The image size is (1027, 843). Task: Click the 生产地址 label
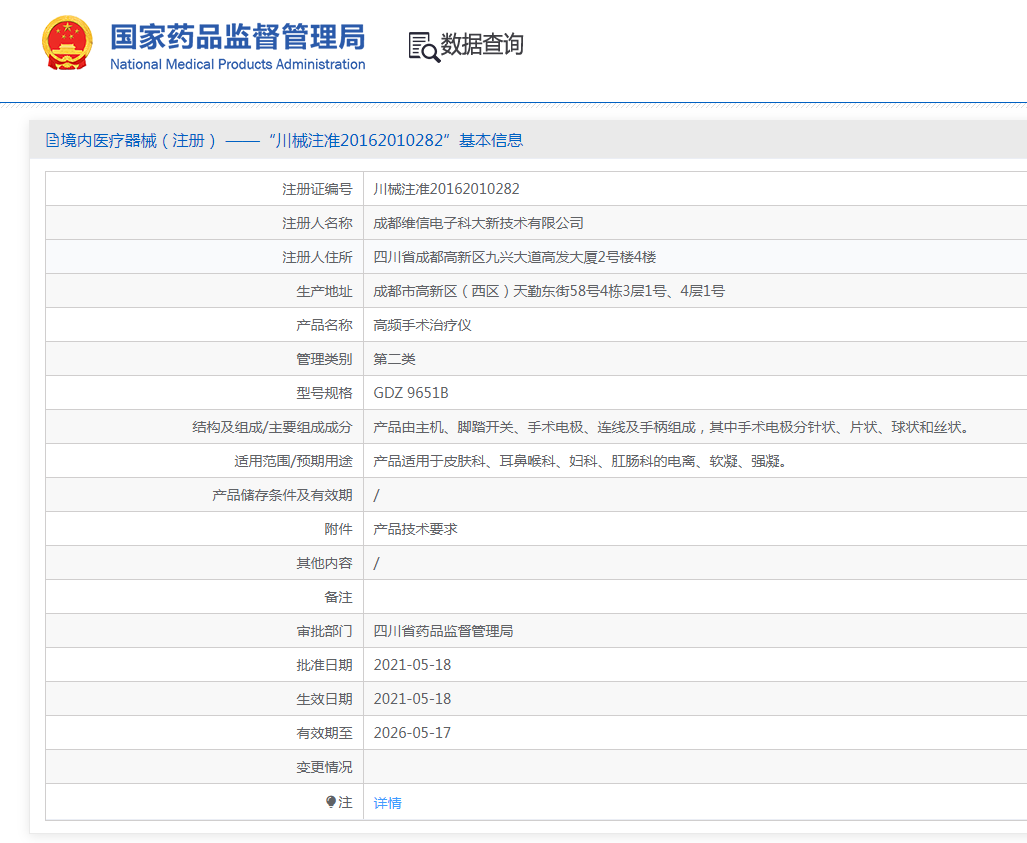point(324,291)
